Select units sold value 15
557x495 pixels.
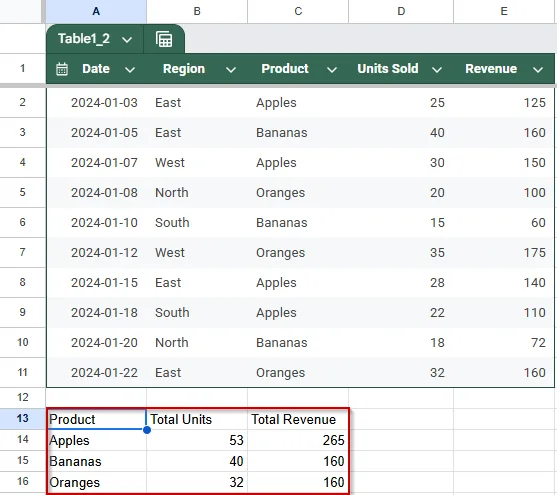[x=401, y=222]
